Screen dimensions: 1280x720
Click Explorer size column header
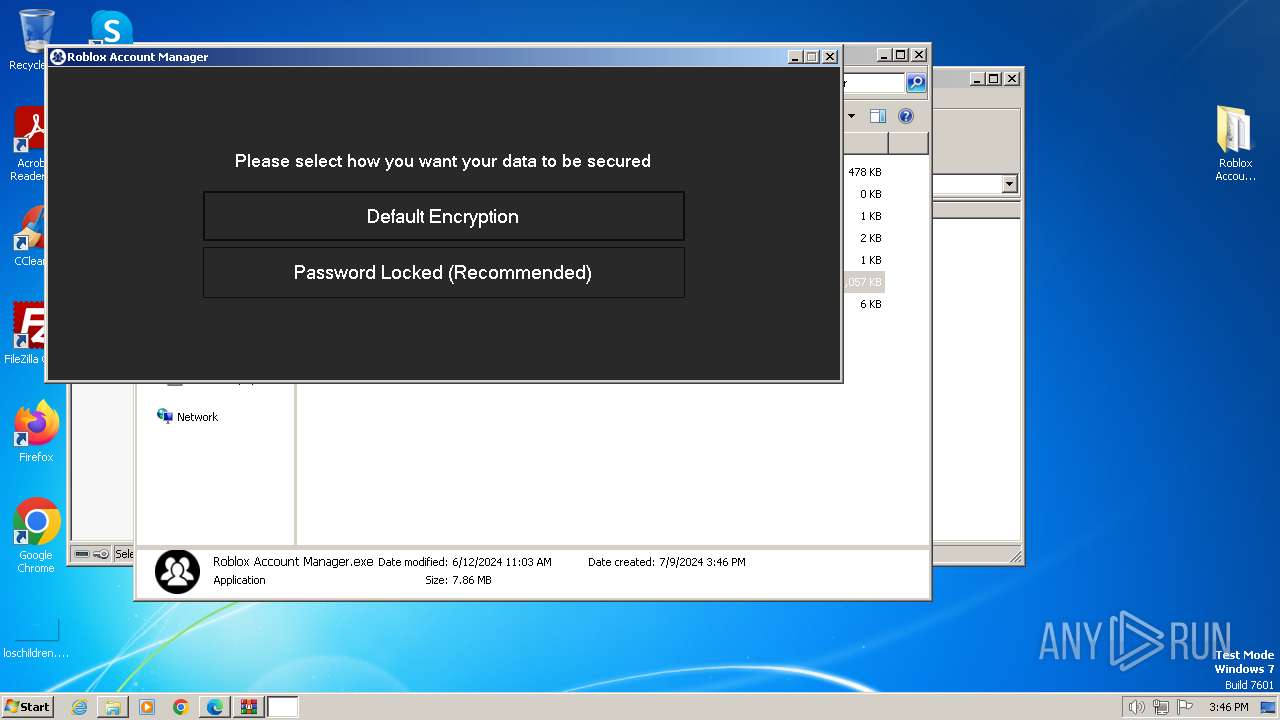[x=866, y=144]
